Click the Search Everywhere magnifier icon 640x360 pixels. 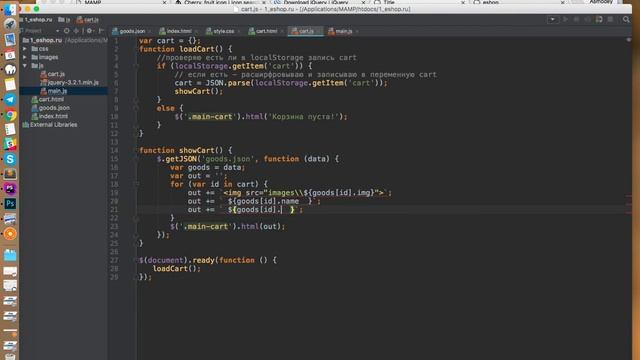(626, 19)
